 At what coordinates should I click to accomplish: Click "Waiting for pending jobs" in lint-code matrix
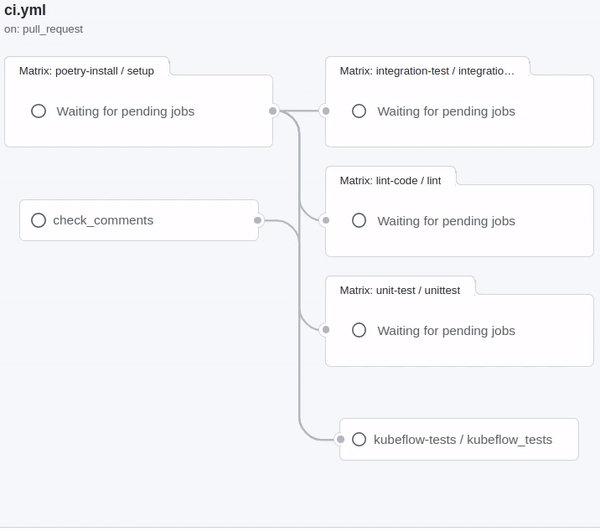pyautogui.click(x=446, y=220)
